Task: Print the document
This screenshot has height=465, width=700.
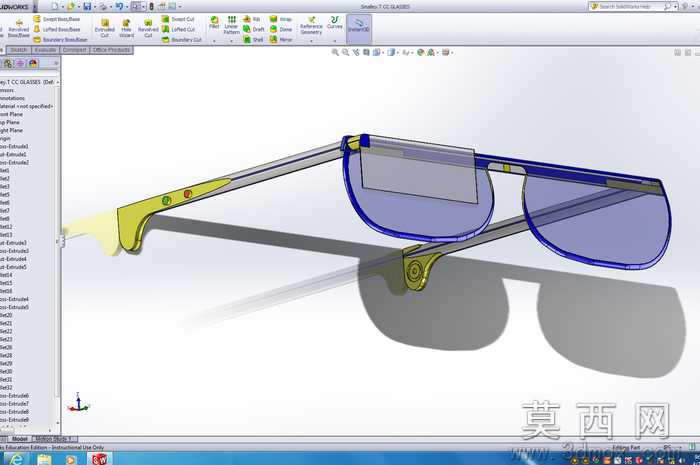Action: pyautogui.click(x=103, y=6)
